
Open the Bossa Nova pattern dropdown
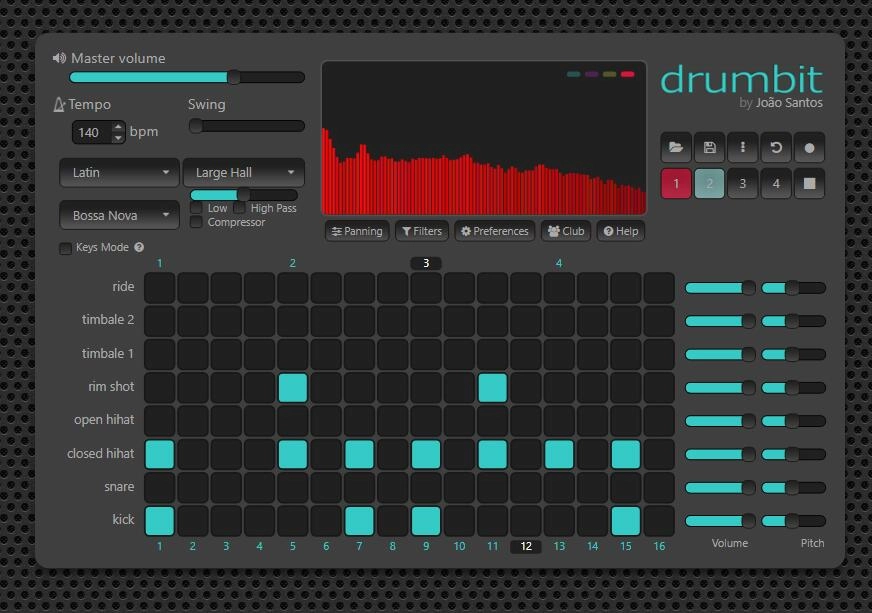pos(119,215)
